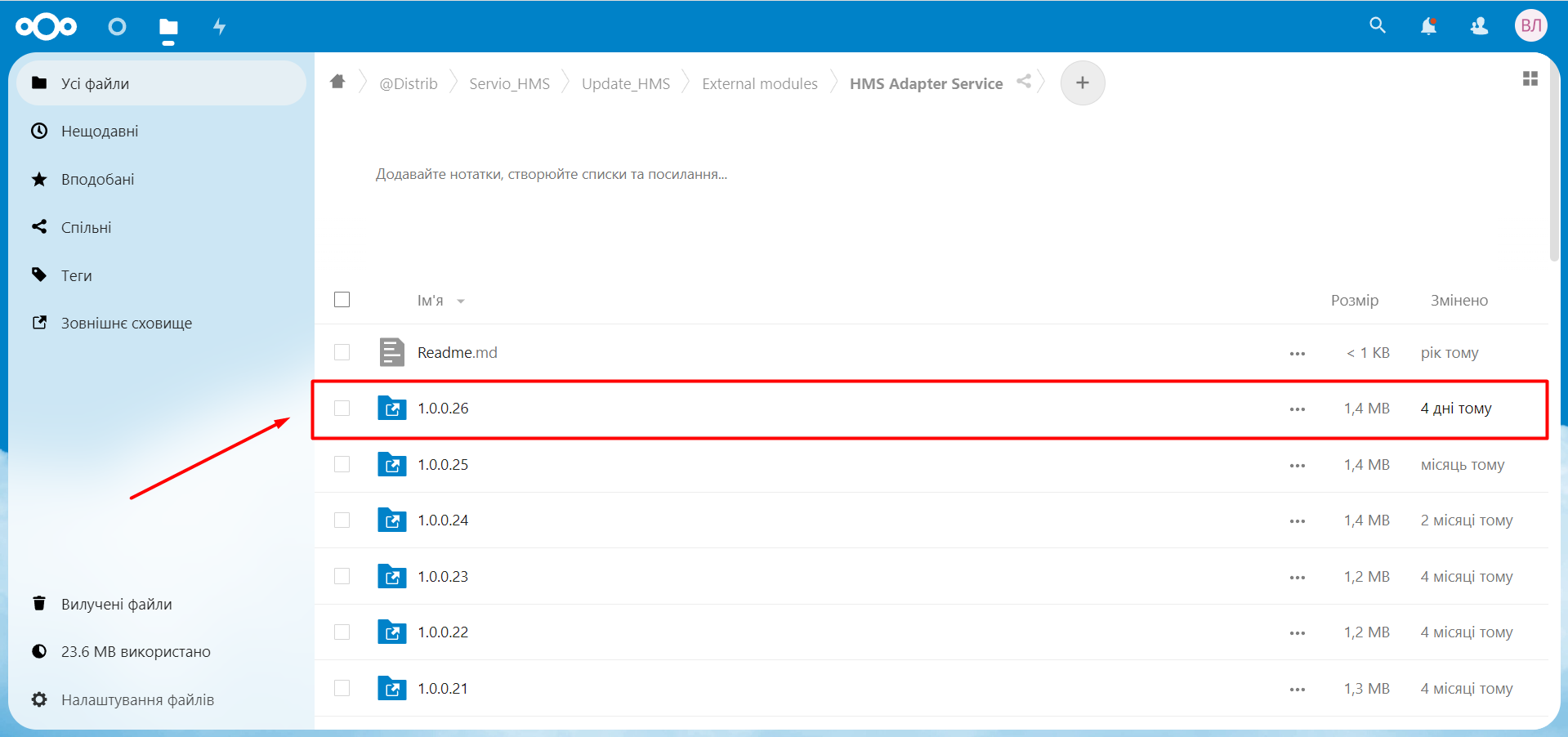Check the box for folder 1.0.0.25
The image size is (1568, 737).
pos(342,464)
